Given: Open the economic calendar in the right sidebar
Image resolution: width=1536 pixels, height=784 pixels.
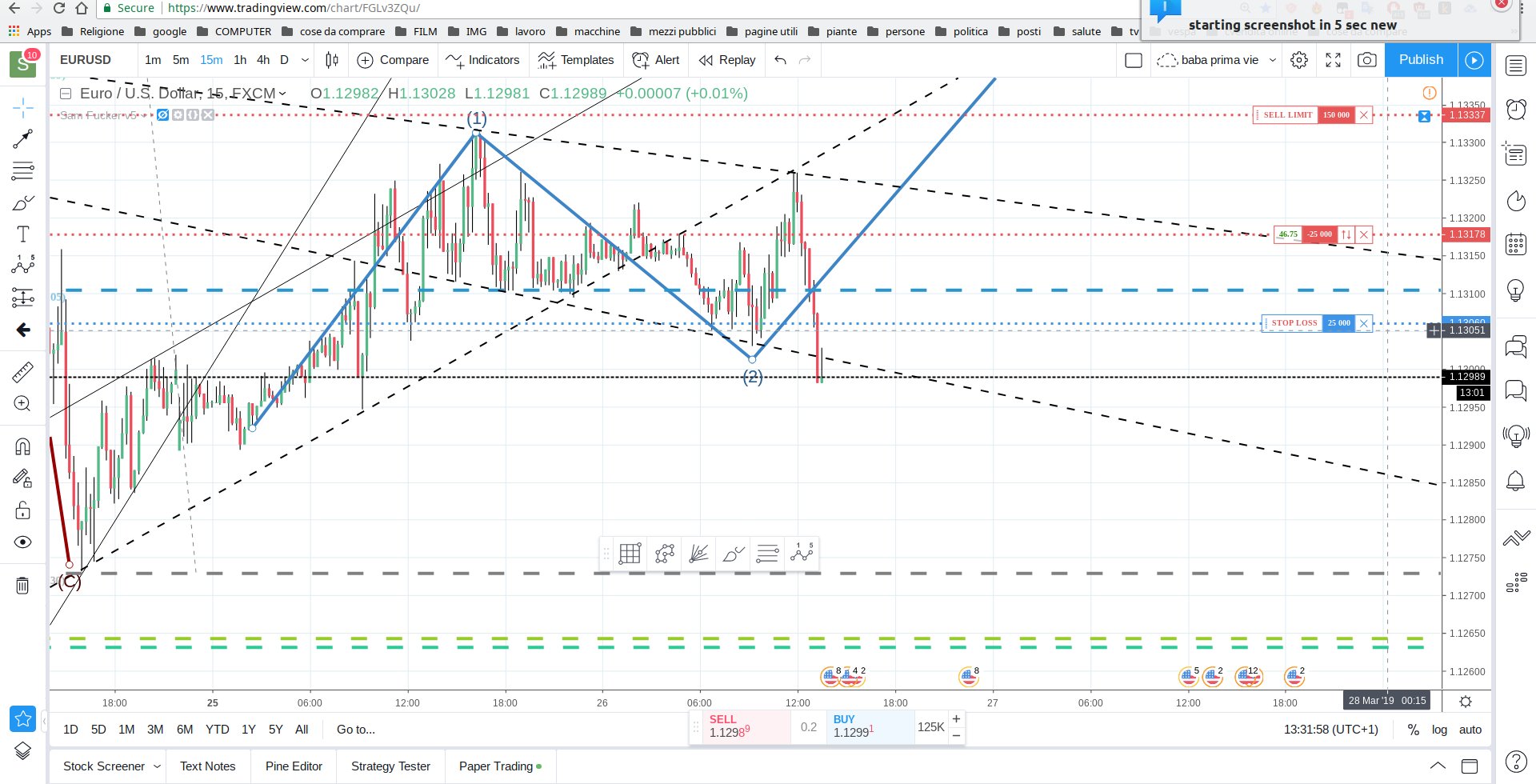Looking at the screenshot, I should click(x=1516, y=244).
